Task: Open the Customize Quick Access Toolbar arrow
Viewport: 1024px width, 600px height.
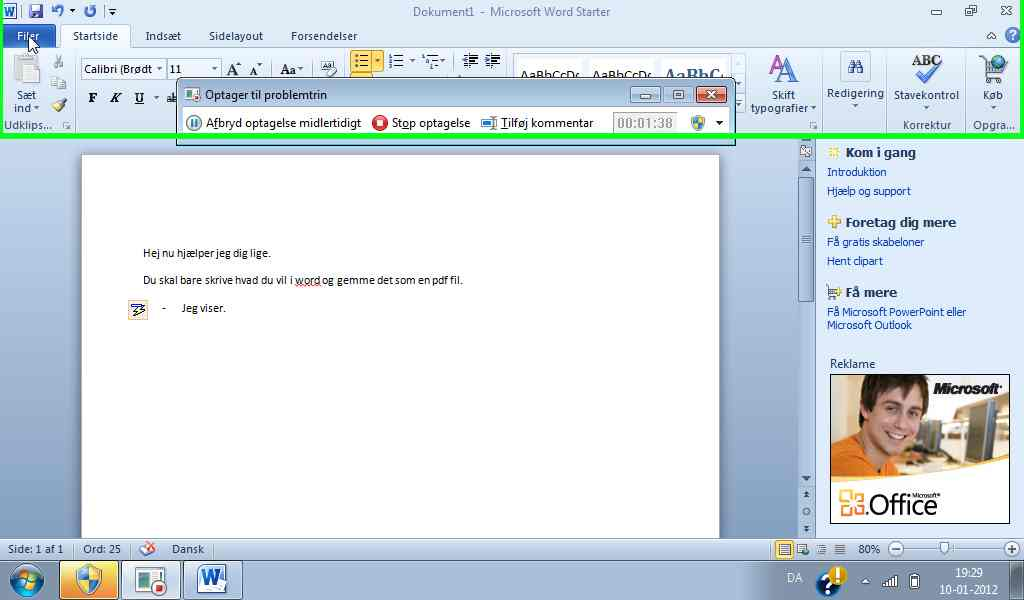Action: (x=112, y=11)
